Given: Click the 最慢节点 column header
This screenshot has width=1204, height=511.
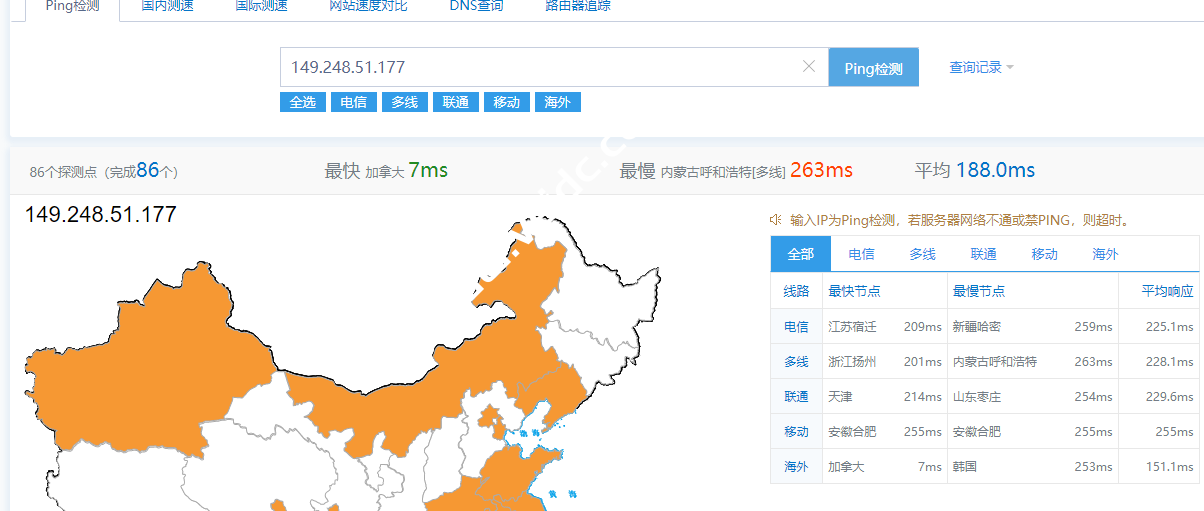Looking at the screenshot, I should (979, 291).
